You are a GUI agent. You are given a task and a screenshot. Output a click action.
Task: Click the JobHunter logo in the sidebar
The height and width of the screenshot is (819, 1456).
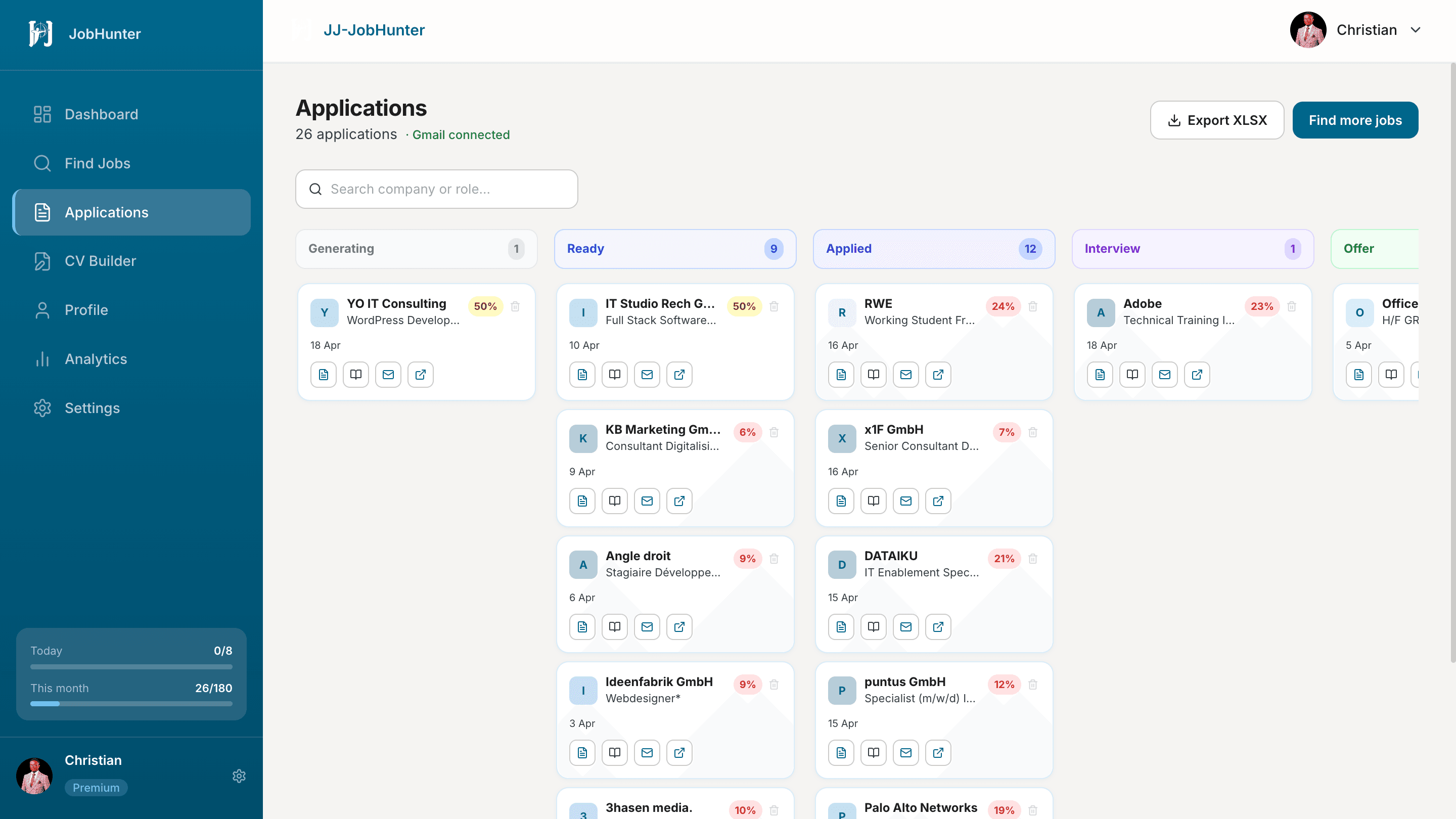(40, 34)
